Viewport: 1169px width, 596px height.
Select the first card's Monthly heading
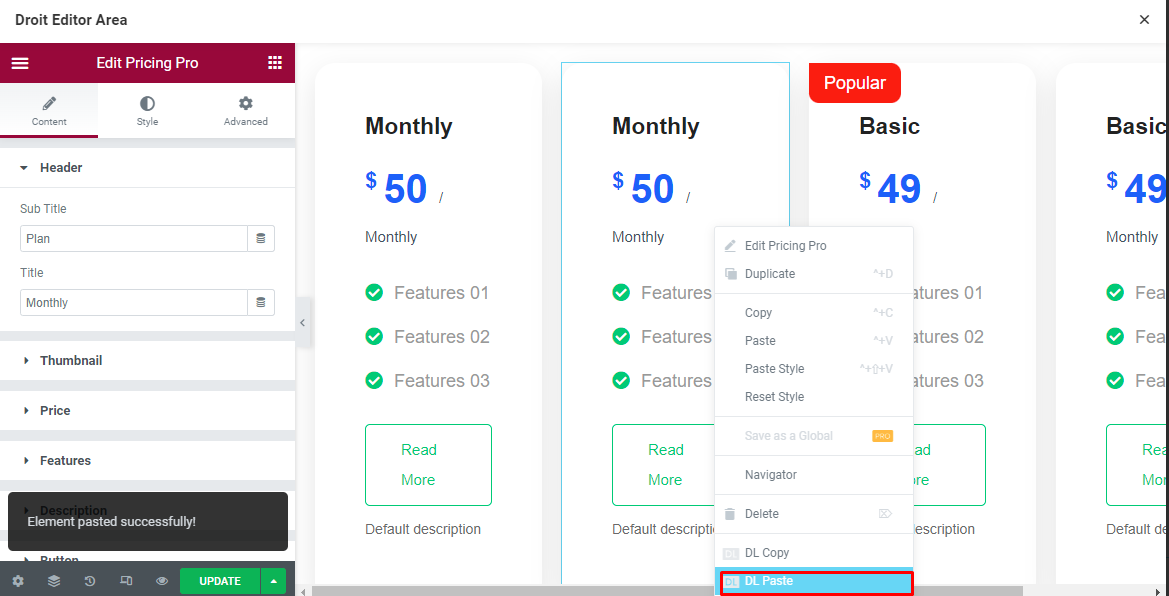point(409,126)
